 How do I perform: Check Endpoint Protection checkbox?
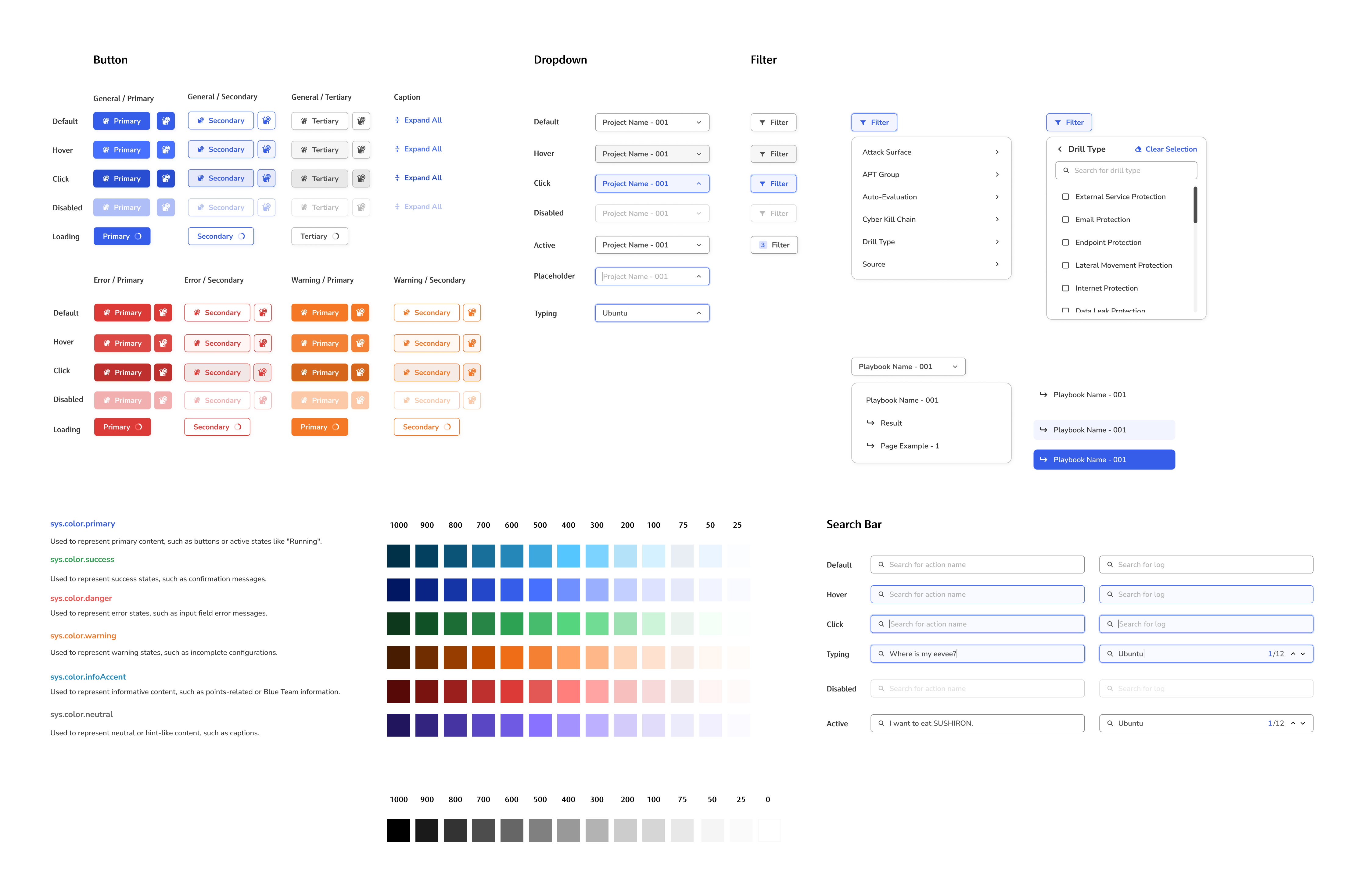(1065, 242)
